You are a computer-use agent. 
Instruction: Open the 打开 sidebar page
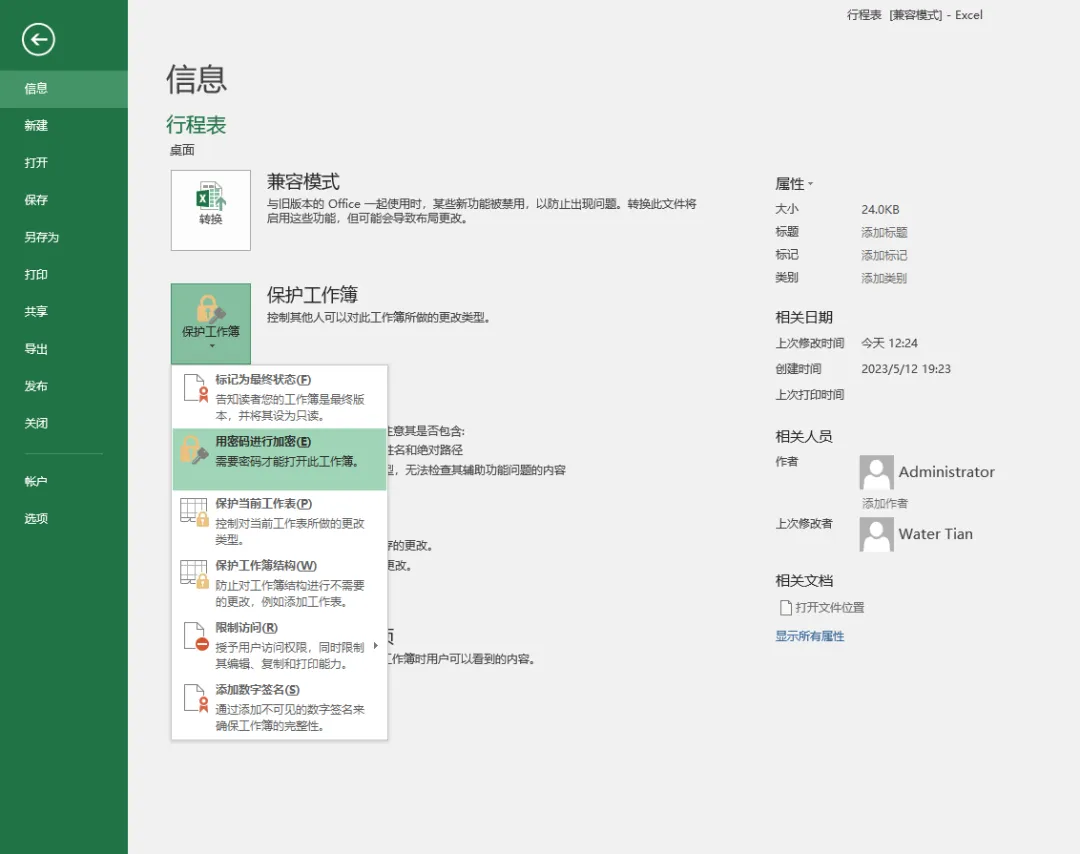(63, 163)
